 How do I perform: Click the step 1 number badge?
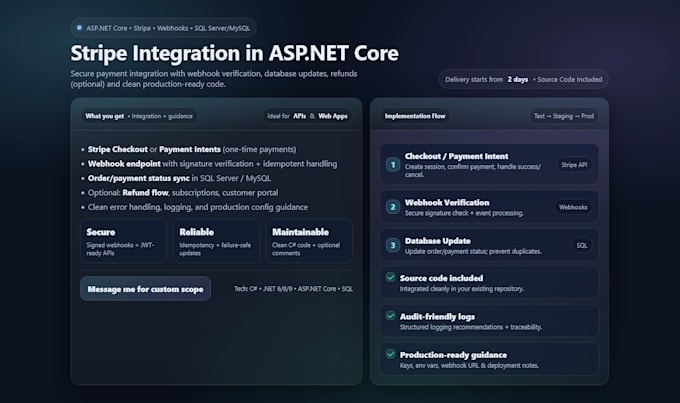pyautogui.click(x=393, y=165)
